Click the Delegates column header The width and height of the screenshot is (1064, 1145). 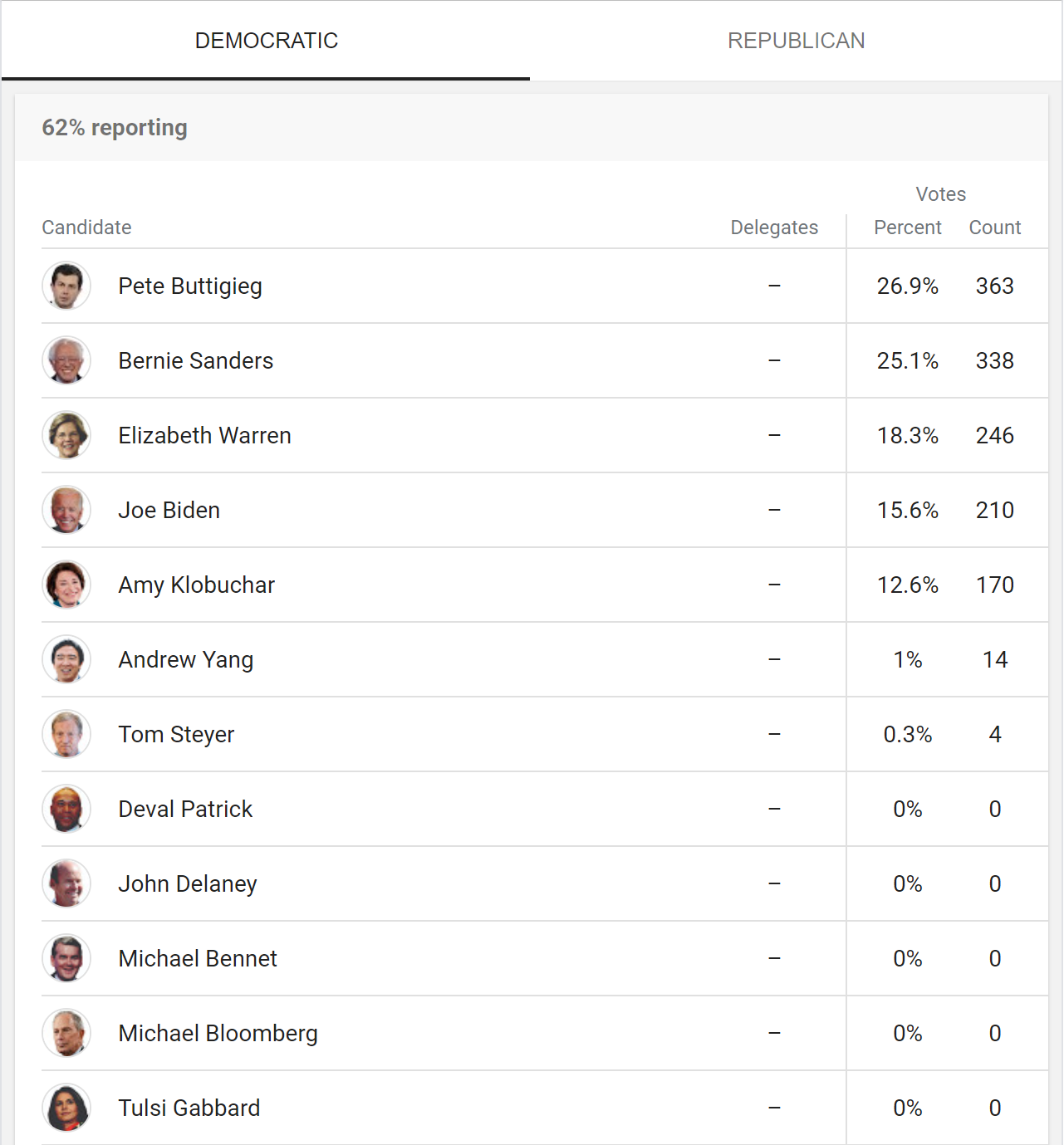pos(774,228)
